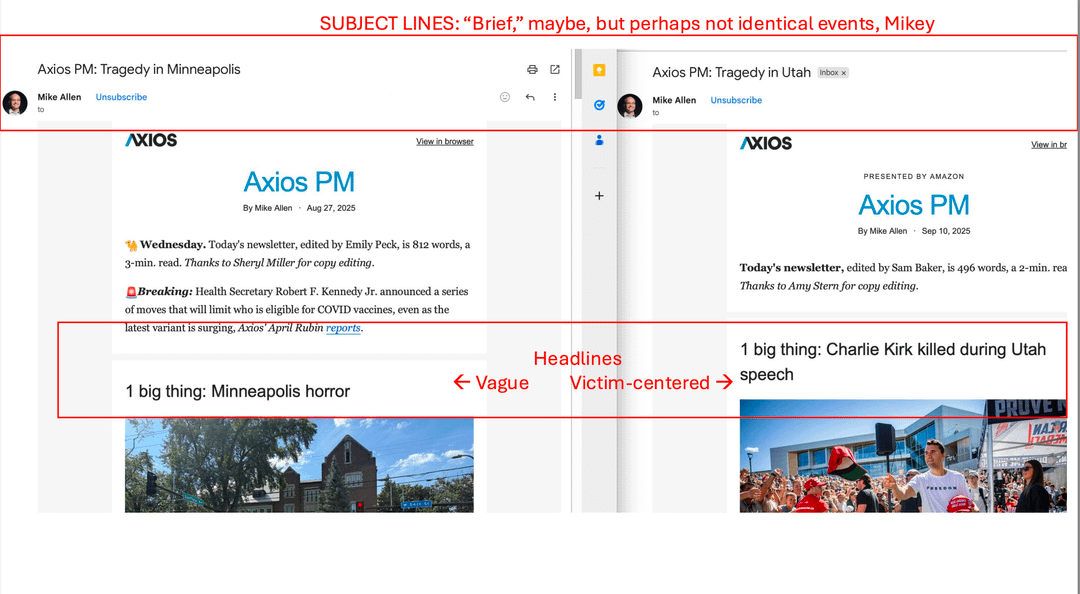Print the Tragedy in Minneapolis email

(532, 70)
